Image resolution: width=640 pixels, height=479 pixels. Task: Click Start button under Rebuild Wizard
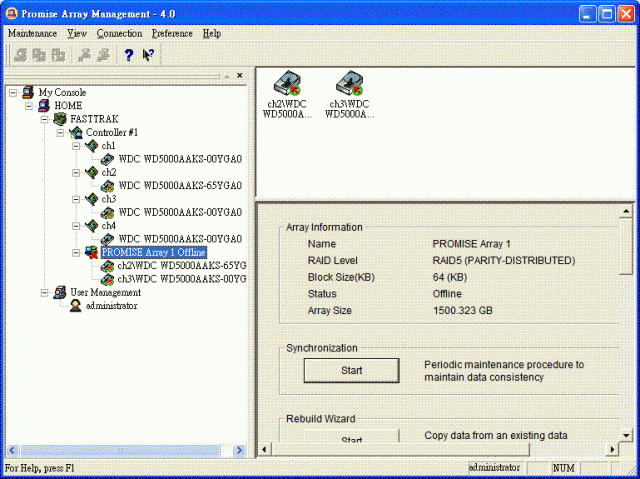(x=351, y=435)
